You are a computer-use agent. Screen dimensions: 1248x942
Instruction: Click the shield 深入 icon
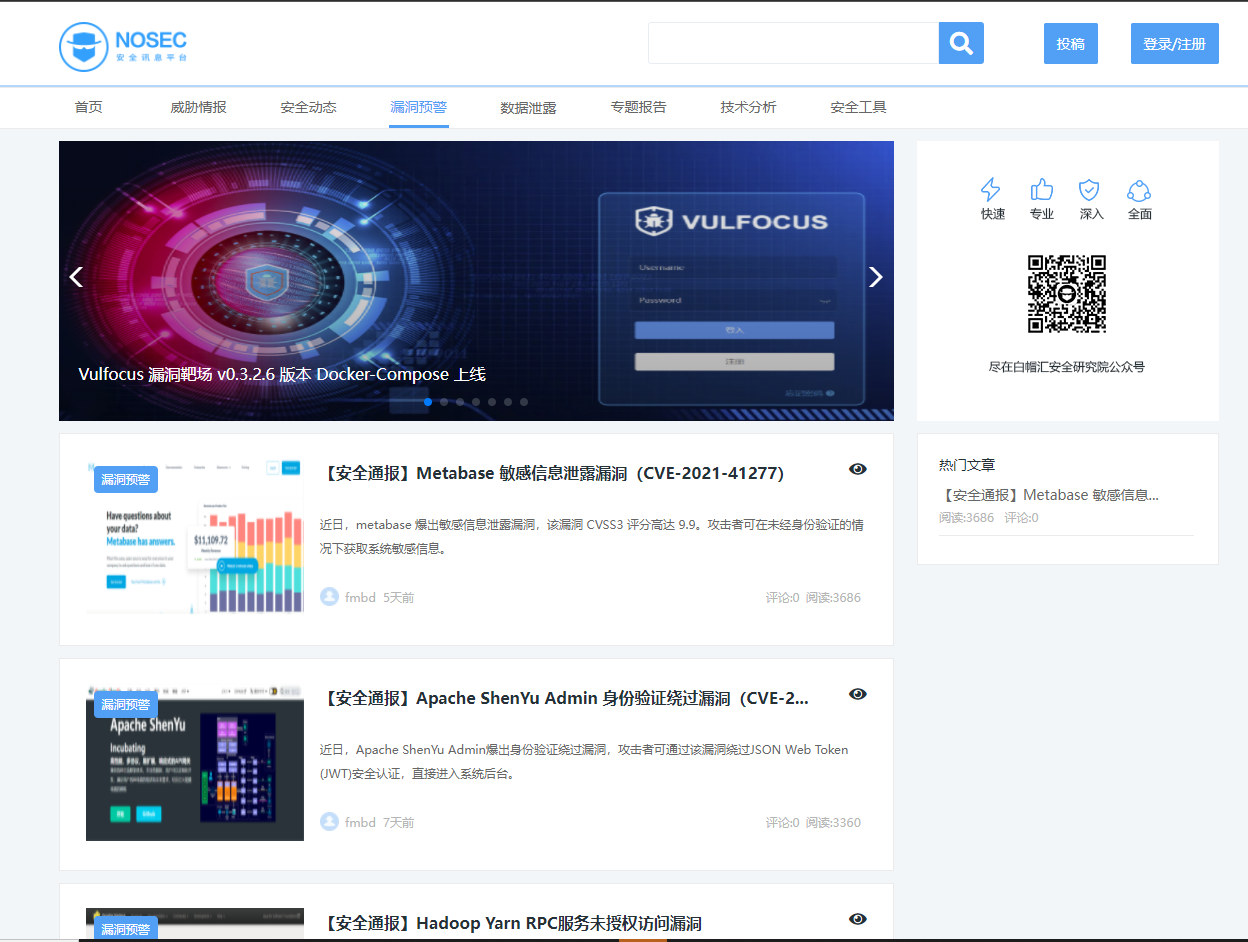pos(1089,190)
